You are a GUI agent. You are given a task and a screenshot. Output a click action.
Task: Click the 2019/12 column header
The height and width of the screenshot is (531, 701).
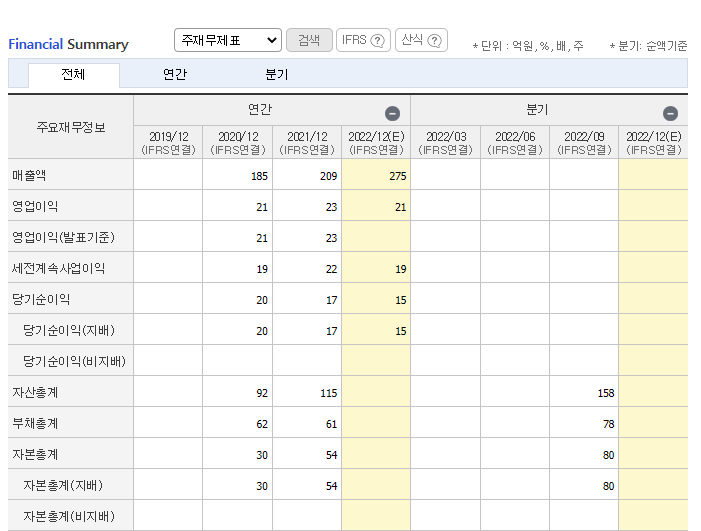[169, 143]
